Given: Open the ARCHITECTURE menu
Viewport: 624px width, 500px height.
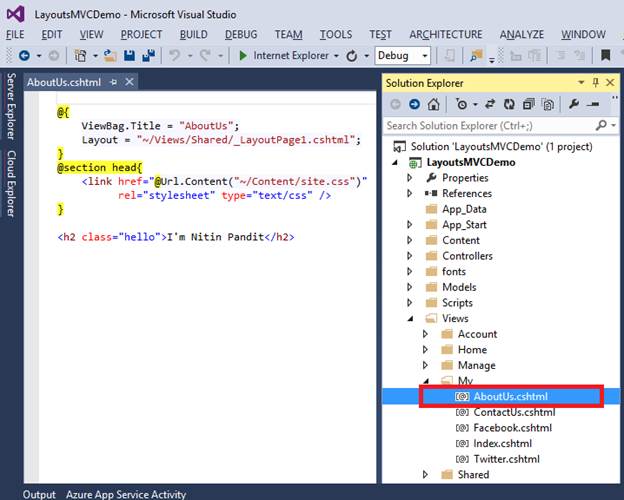Looking at the screenshot, I should (445, 34).
